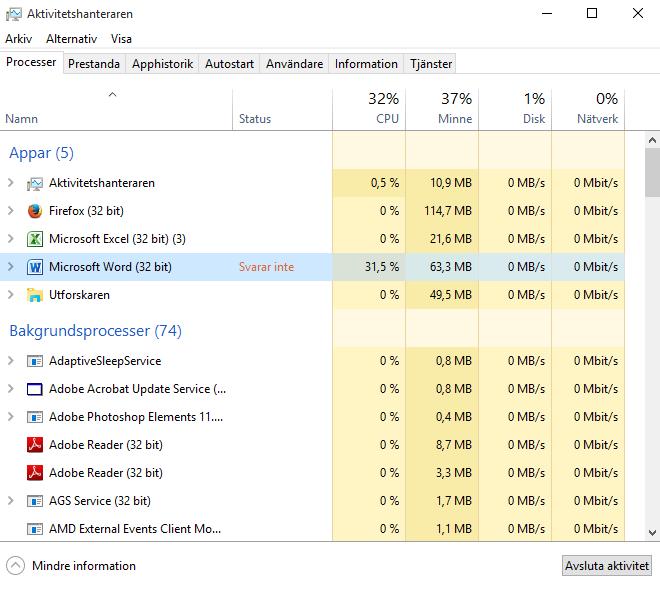Switch to the Tjänster tab
The image size is (660, 589).
click(430, 64)
